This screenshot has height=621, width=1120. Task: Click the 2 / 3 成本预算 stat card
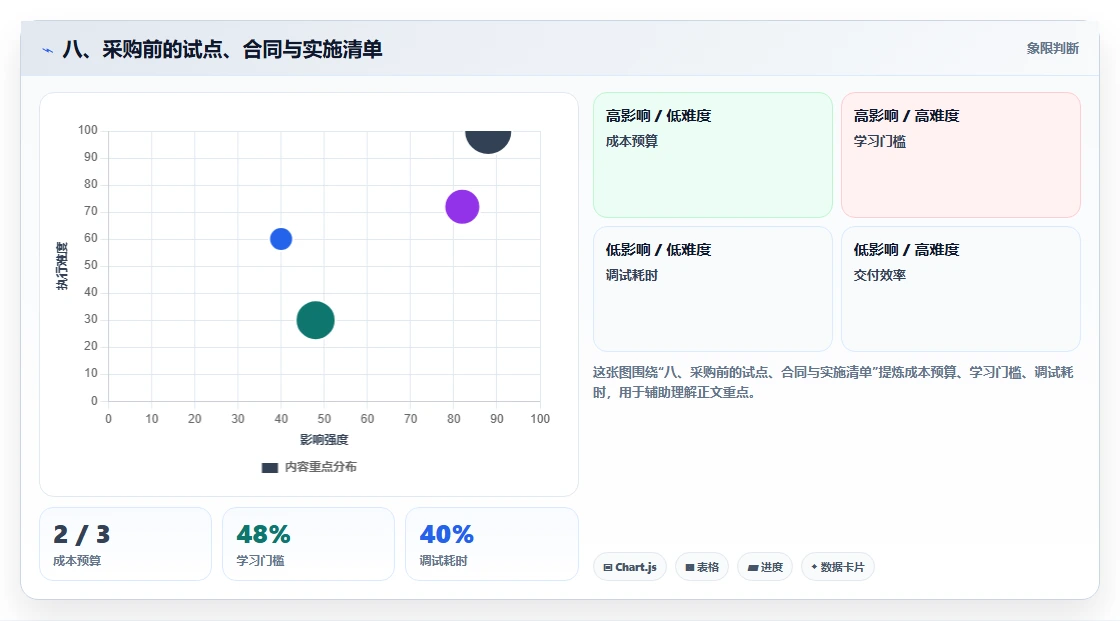(x=126, y=544)
